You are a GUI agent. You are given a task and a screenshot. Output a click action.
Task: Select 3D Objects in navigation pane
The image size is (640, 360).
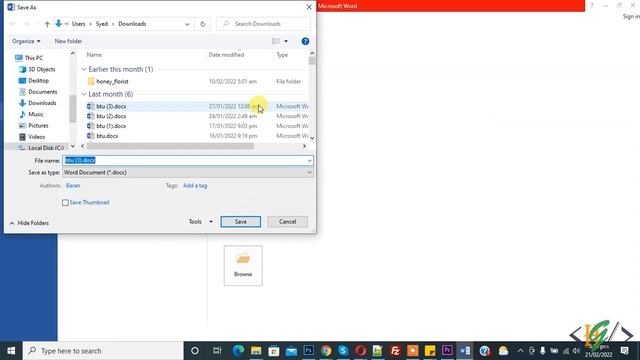click(37, 69)
